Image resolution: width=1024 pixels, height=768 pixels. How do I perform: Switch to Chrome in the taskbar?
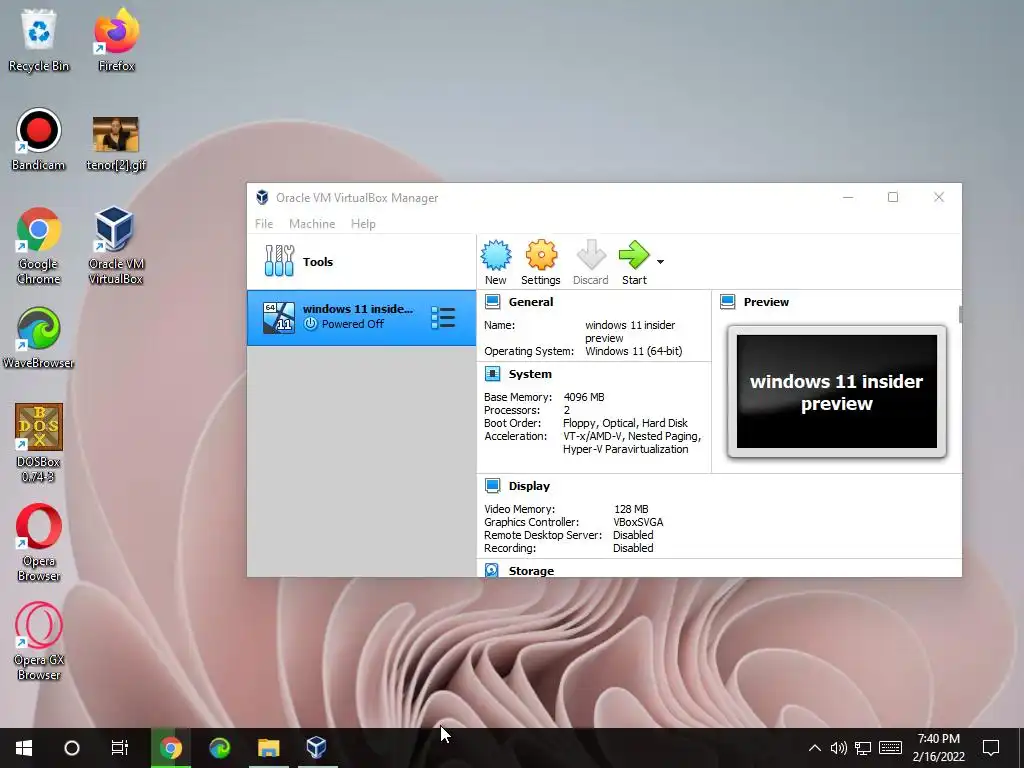(x=170, y=748)
